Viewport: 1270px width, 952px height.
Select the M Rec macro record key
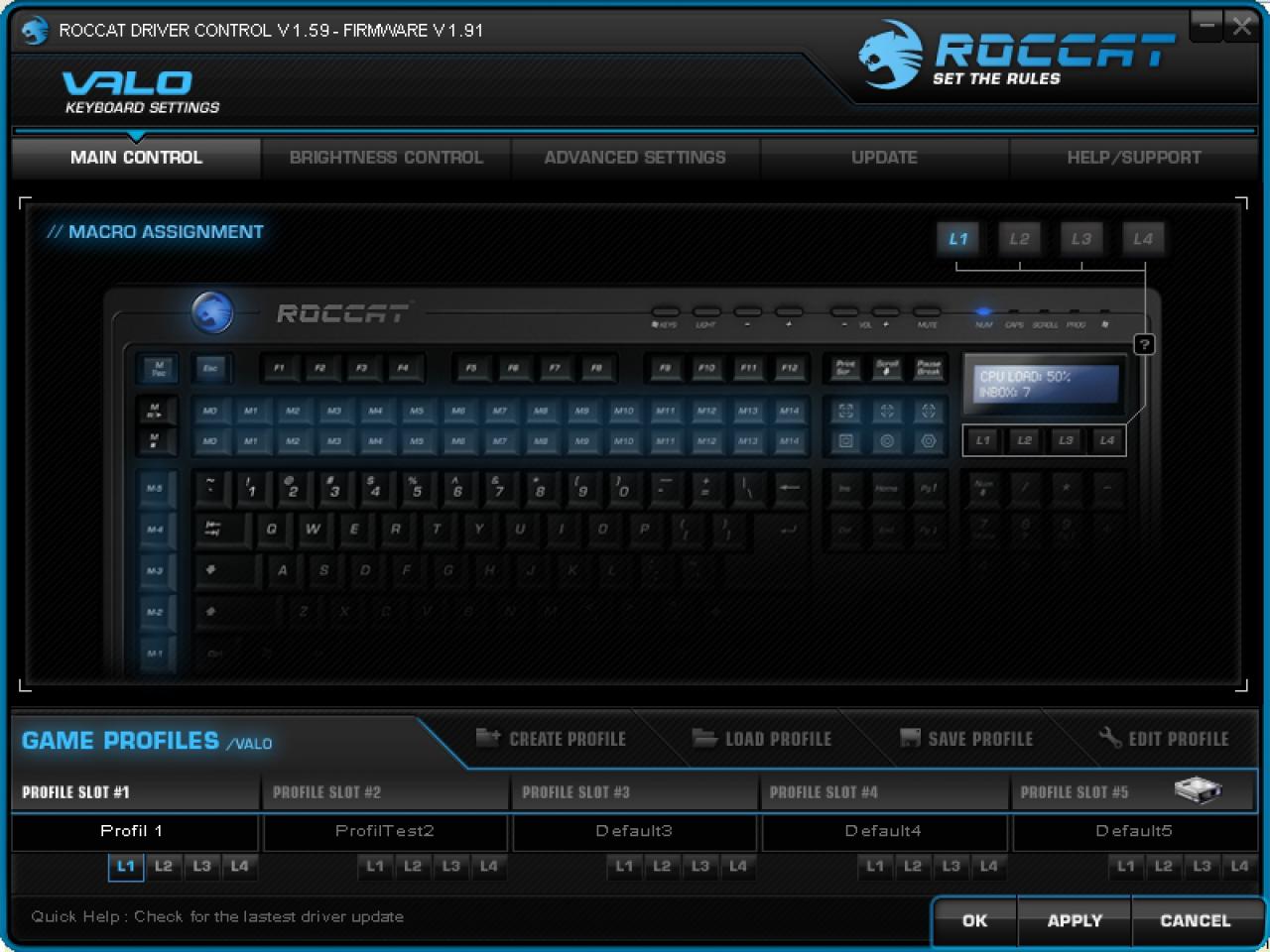tap(158, 369)
